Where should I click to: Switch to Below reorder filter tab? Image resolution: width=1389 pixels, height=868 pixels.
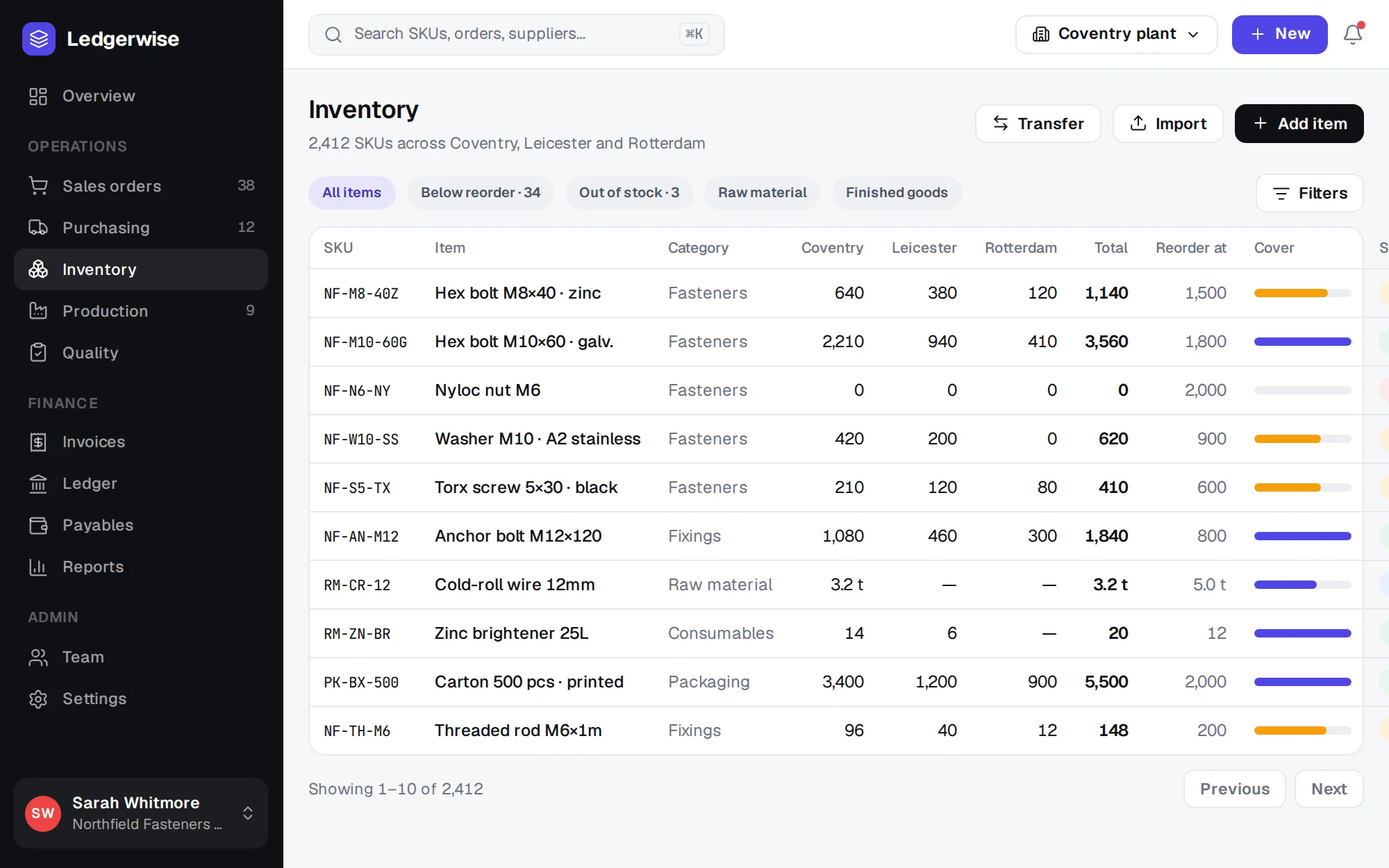coord(481,192)
